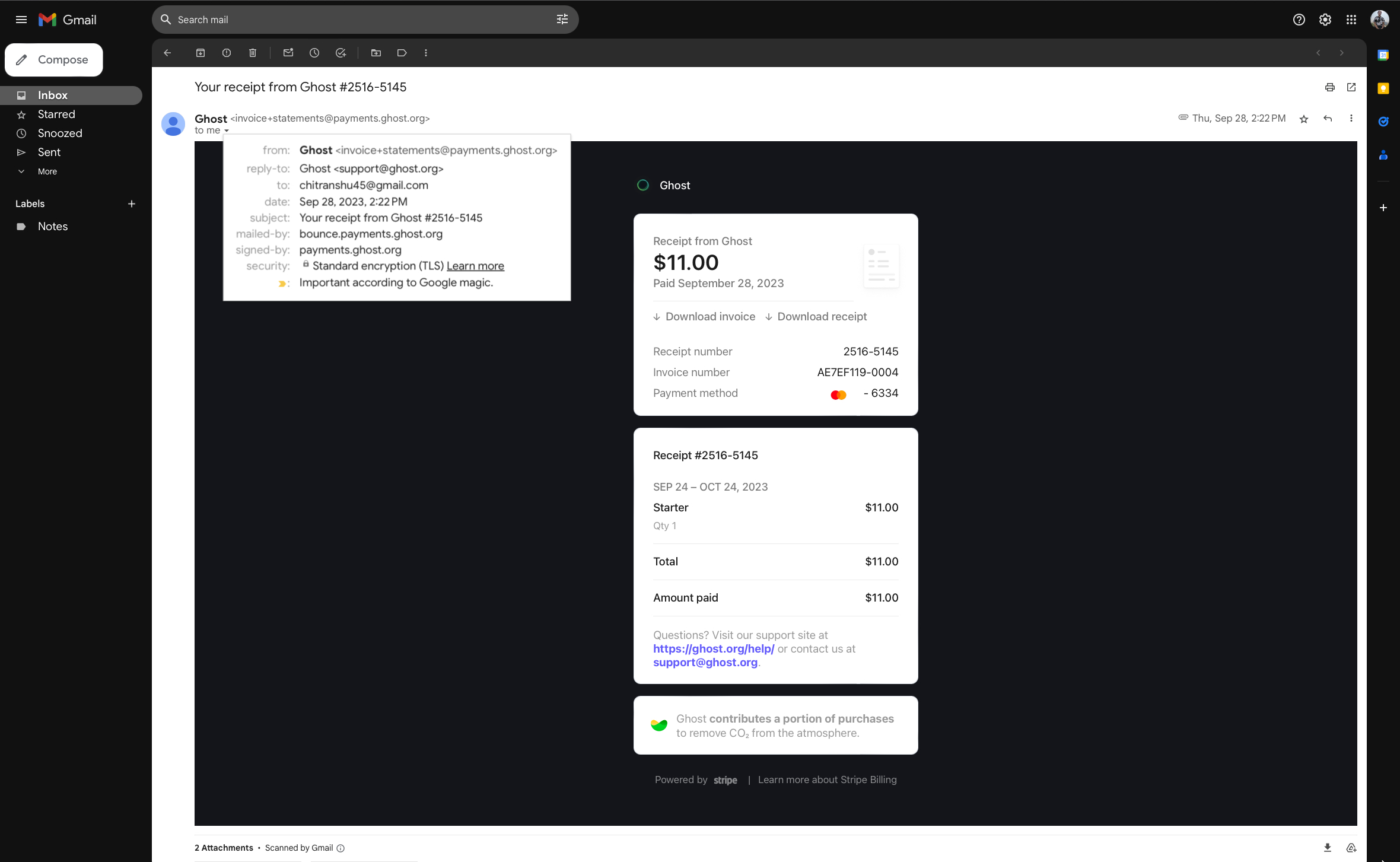Screen dimensions: 1400x862
Task: Create a new label with plus icon
Action: point(132,203)
